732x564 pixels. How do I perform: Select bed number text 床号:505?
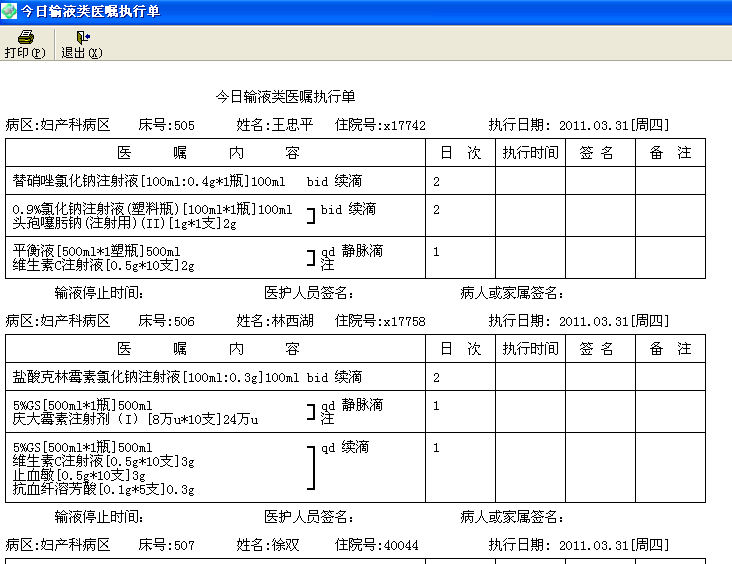[166, 125]
